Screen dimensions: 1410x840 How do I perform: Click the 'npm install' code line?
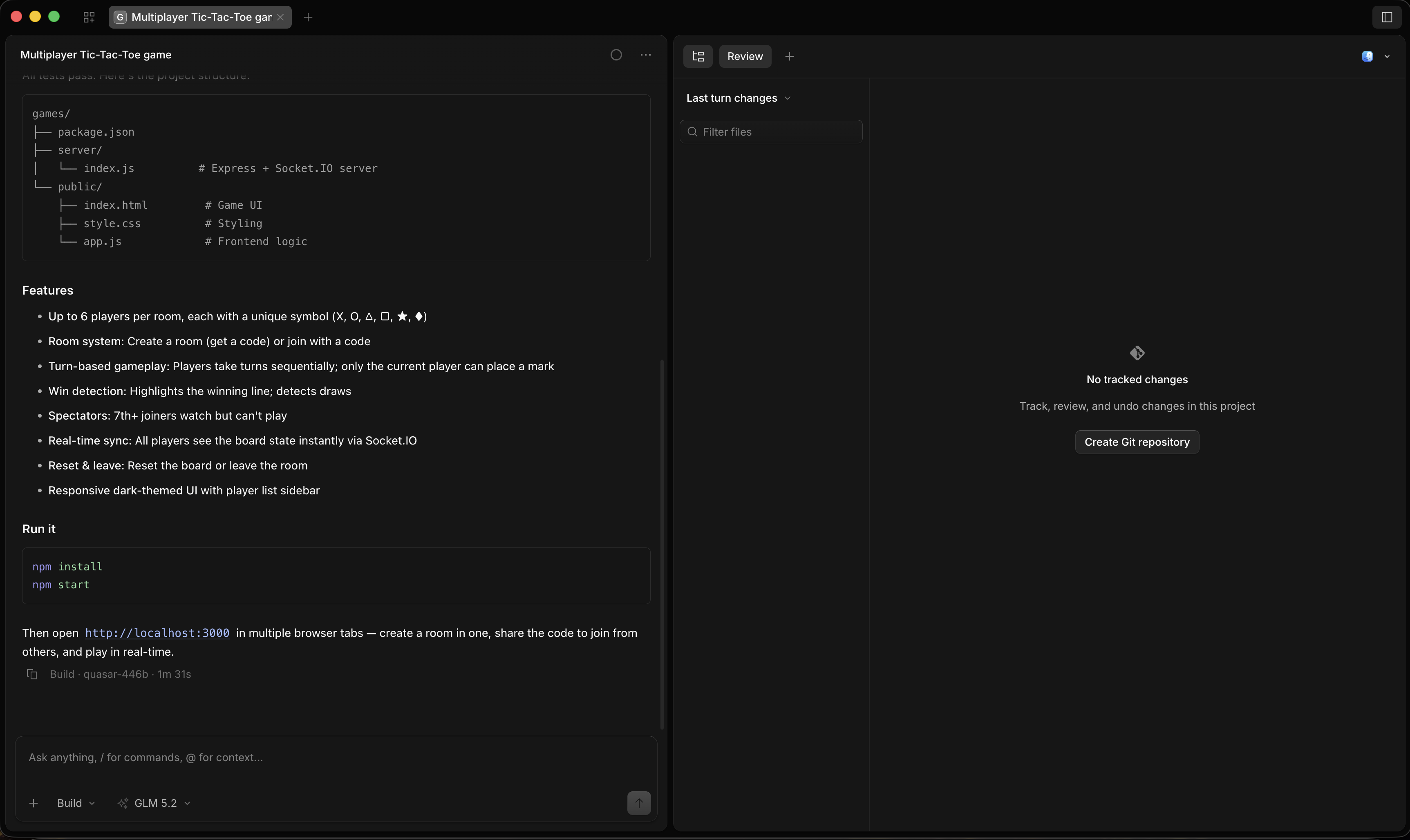[x=67, y=566]
